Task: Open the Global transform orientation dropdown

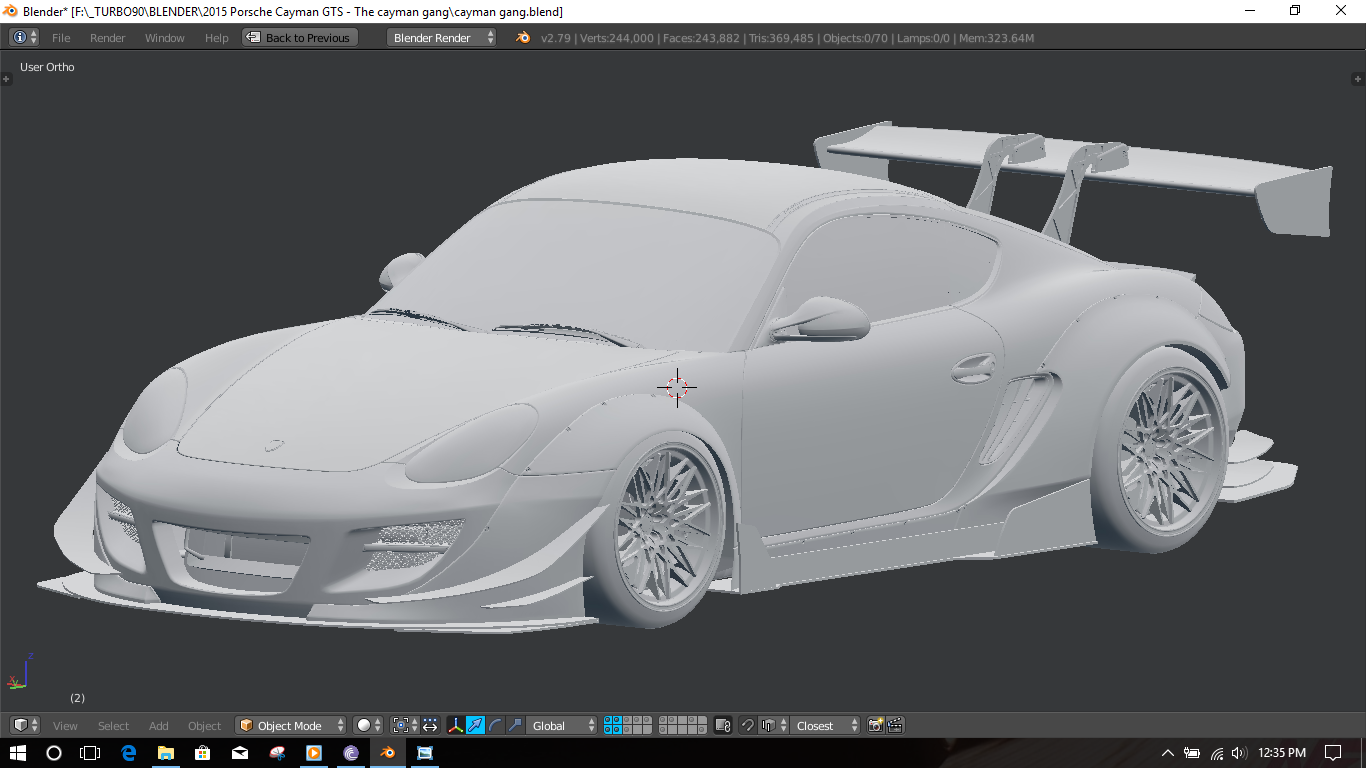Action: coord(562,725)
